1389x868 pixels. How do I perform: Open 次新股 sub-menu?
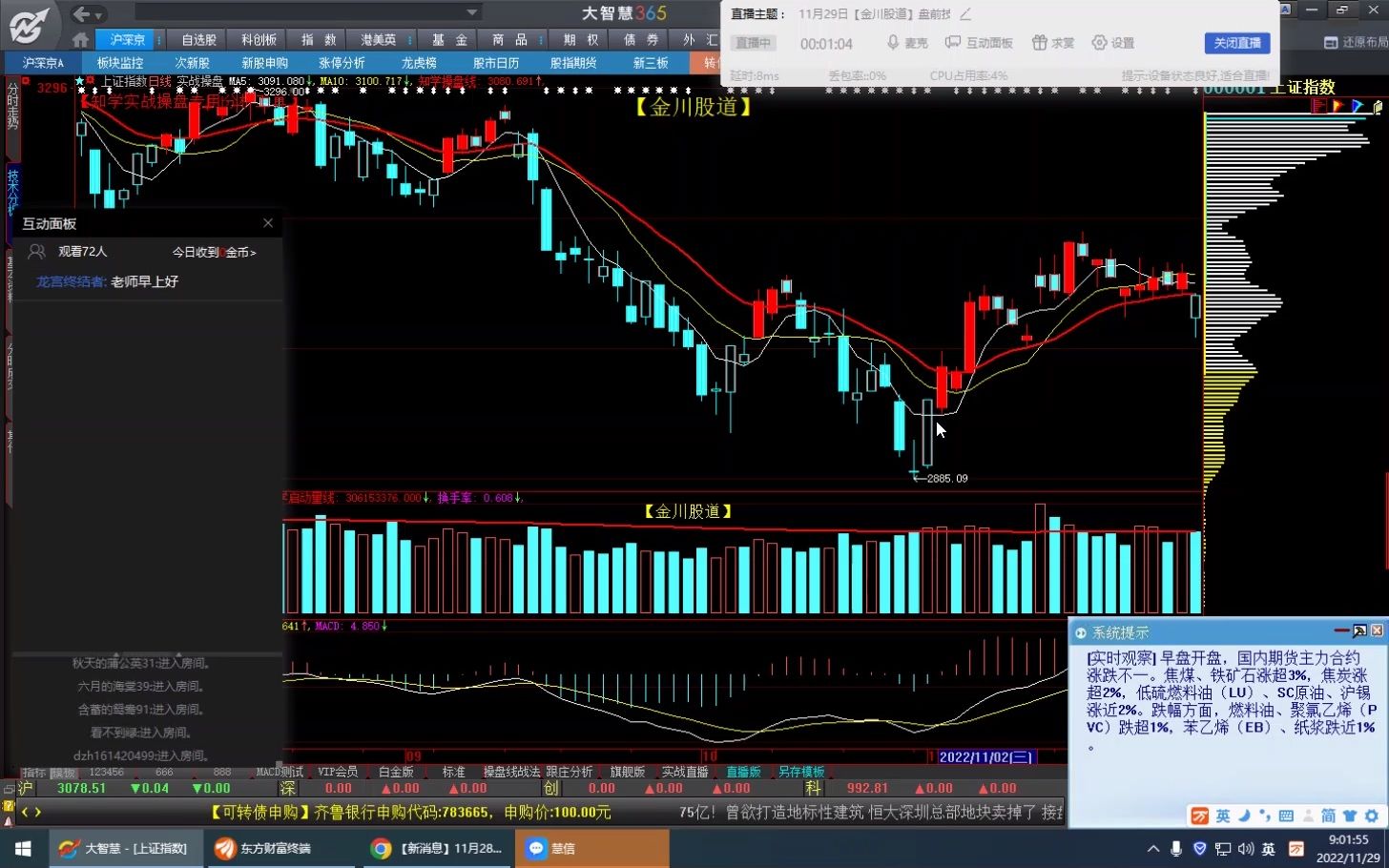[192, 63]
